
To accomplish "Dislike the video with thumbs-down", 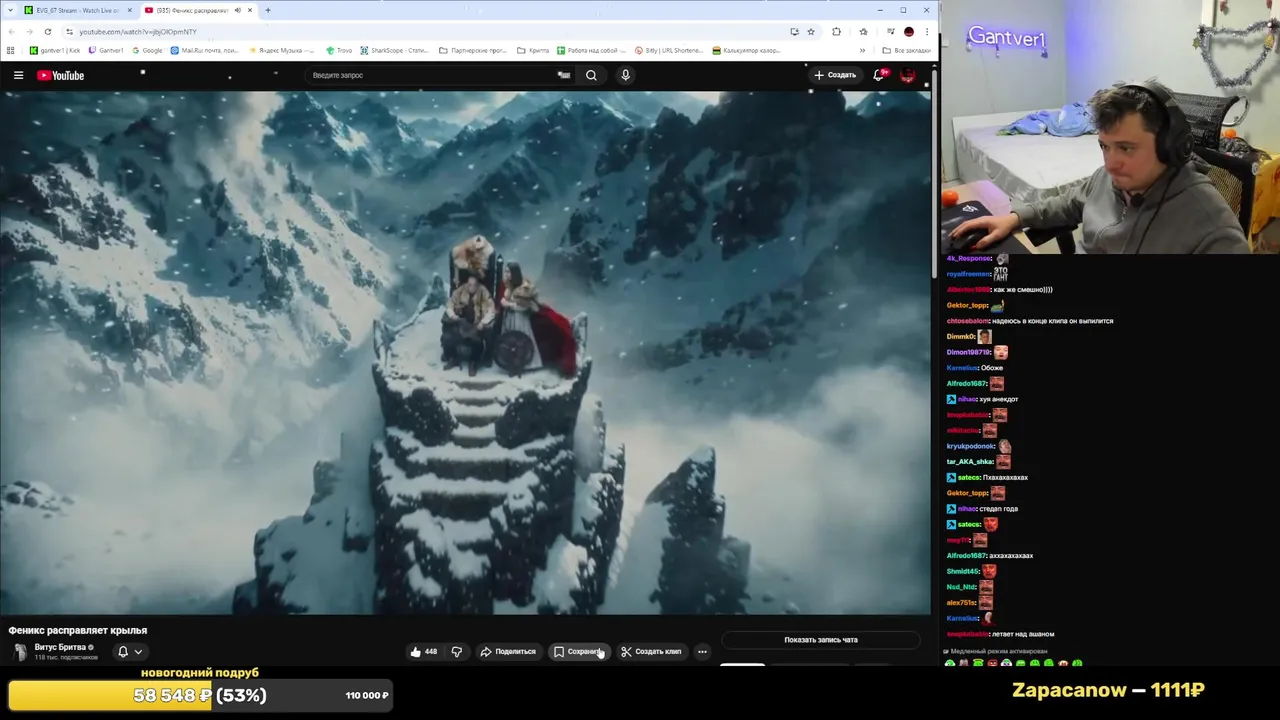I will pyautogui.click(x=457, y=652).
